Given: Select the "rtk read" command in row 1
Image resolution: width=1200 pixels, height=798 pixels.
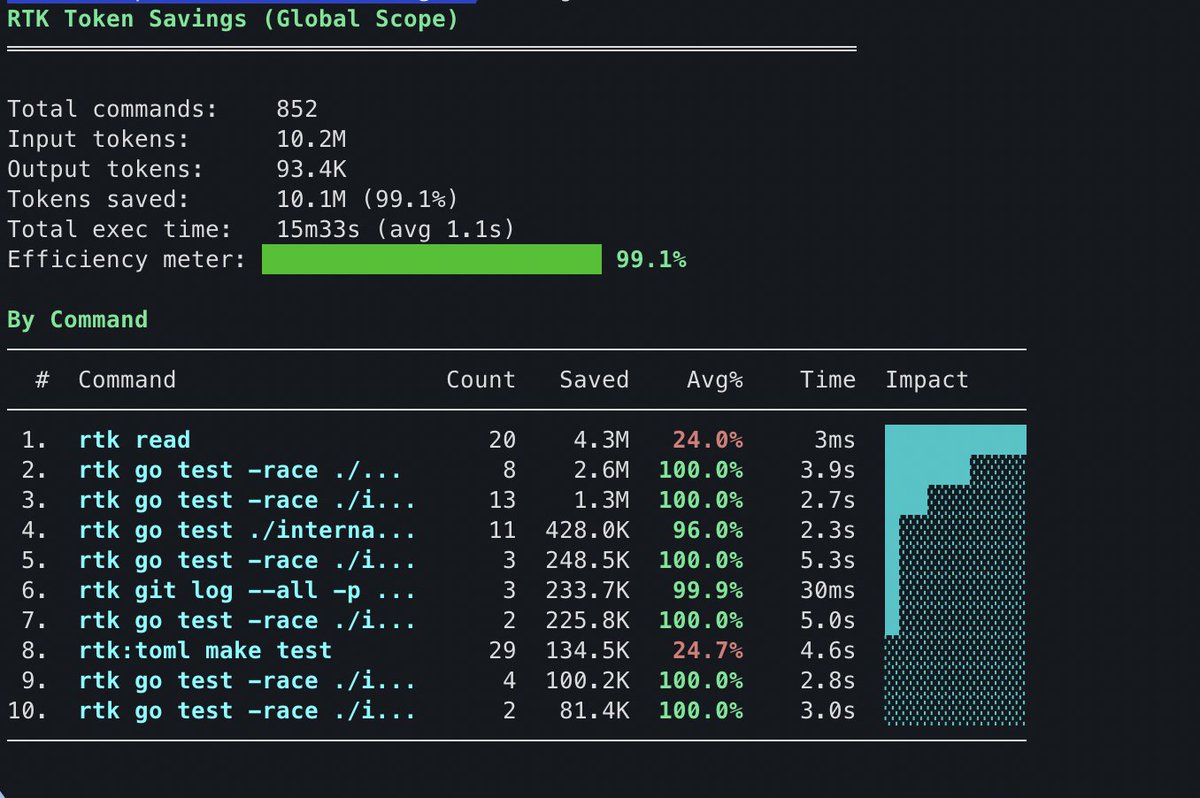Looking at the screenshot, I should coord(134,440).
